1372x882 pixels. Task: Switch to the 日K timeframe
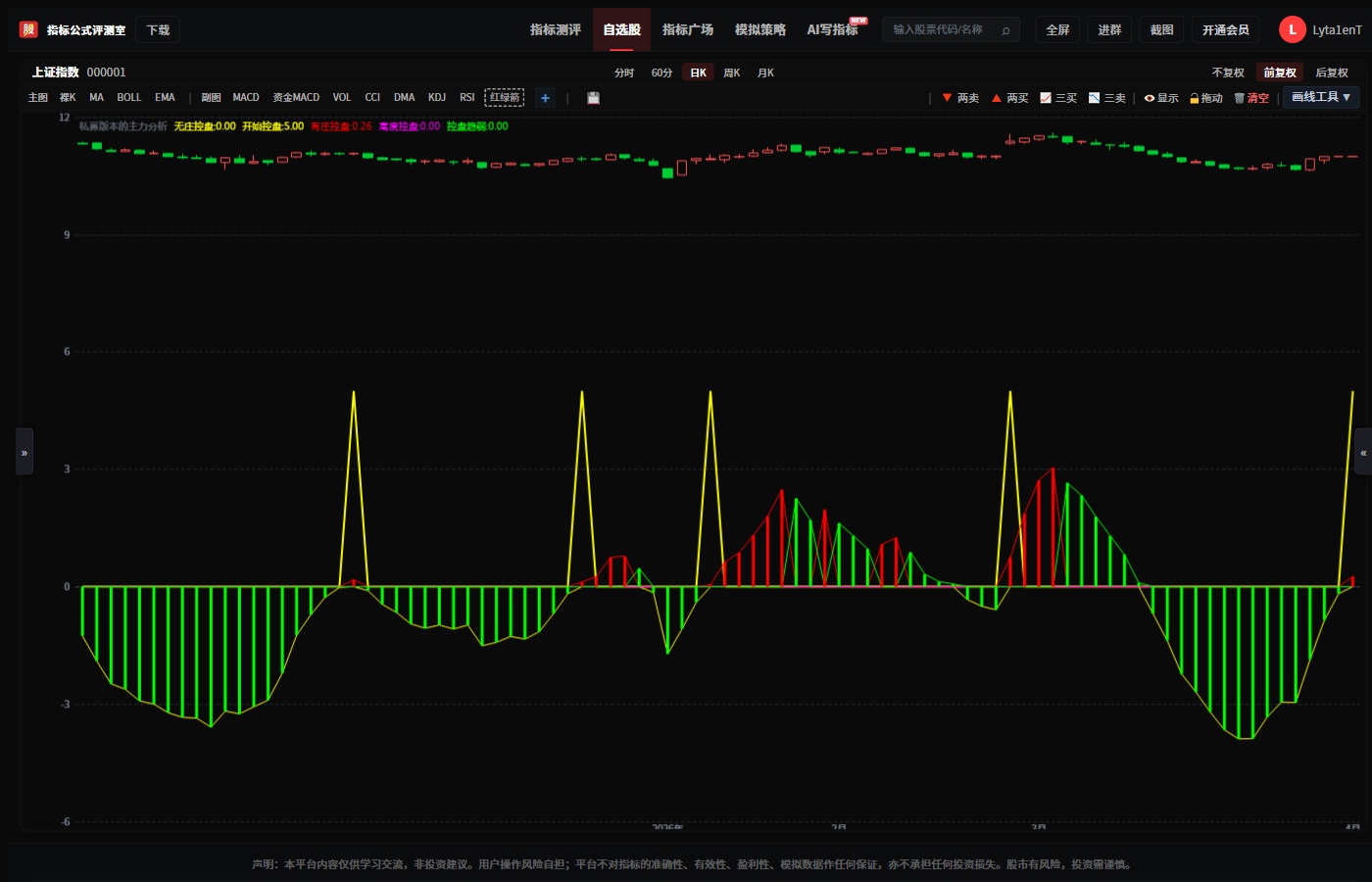pos(698,73)
